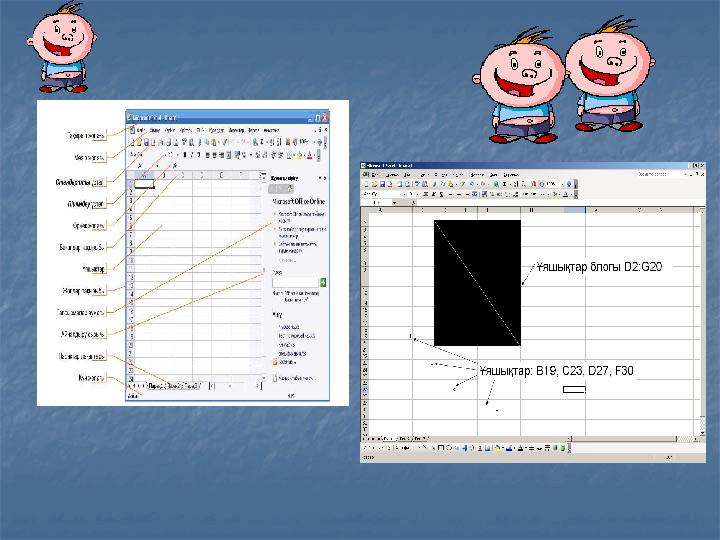Click New workbook icon in left Excel window
Image resolution: width=720 pixels, height=540 pixels.
point(132,142)
